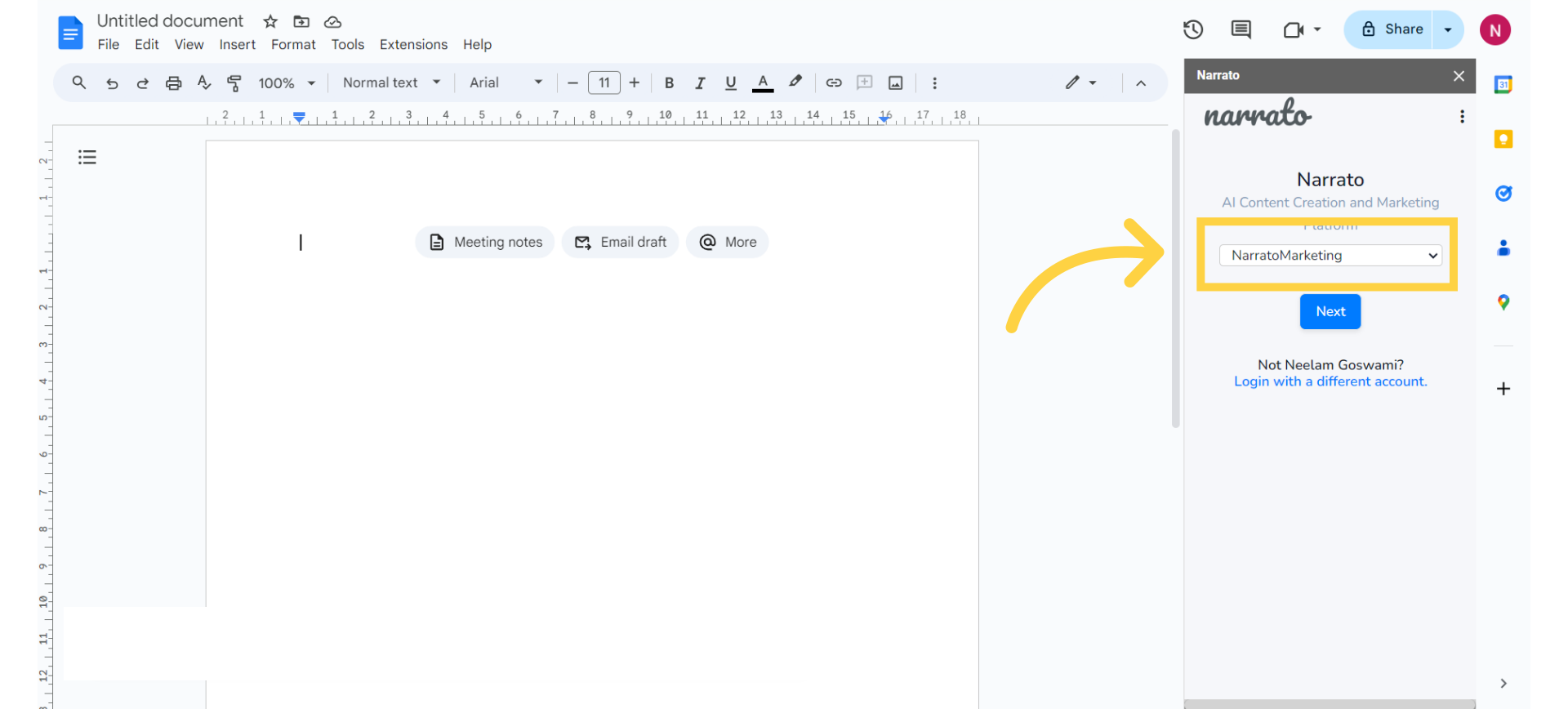Decrease the font size
The height and width of the screenshot is (709, 1568).
[x=572, y=82]
